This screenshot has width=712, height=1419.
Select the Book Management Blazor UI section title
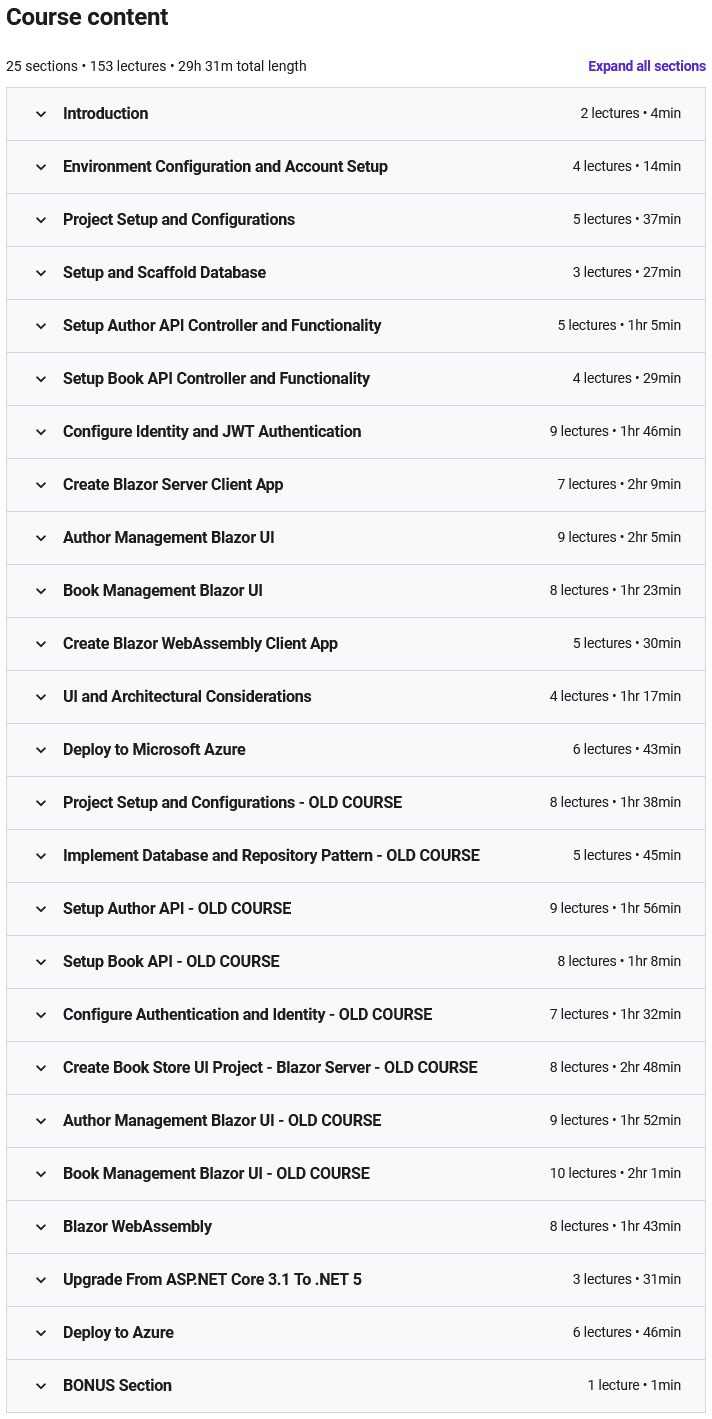tap(162, 591)
